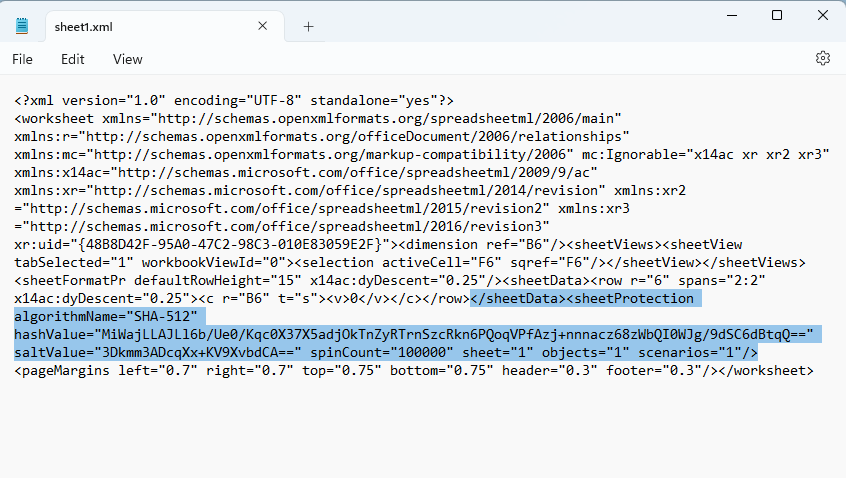Maximize the Notepad window

pyautogui.click(x=776, y=15)
